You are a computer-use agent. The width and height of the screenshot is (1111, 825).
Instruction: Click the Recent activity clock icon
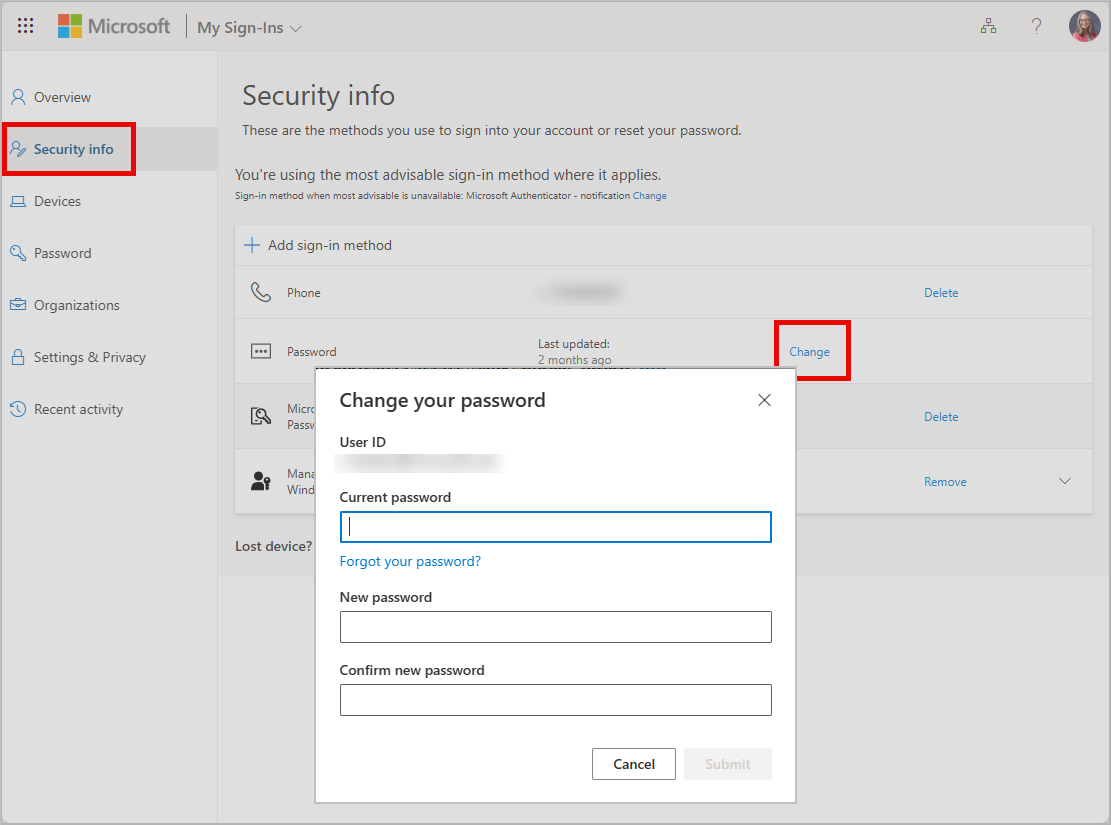pyautogui.click(x=17, y=409)
